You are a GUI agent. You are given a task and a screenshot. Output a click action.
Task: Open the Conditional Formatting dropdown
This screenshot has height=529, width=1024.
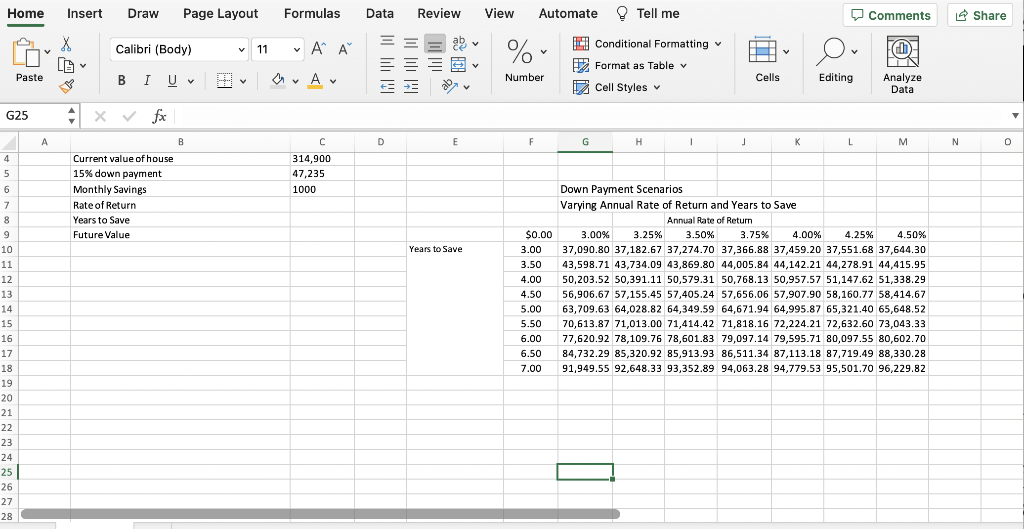(x=647, y=44)
